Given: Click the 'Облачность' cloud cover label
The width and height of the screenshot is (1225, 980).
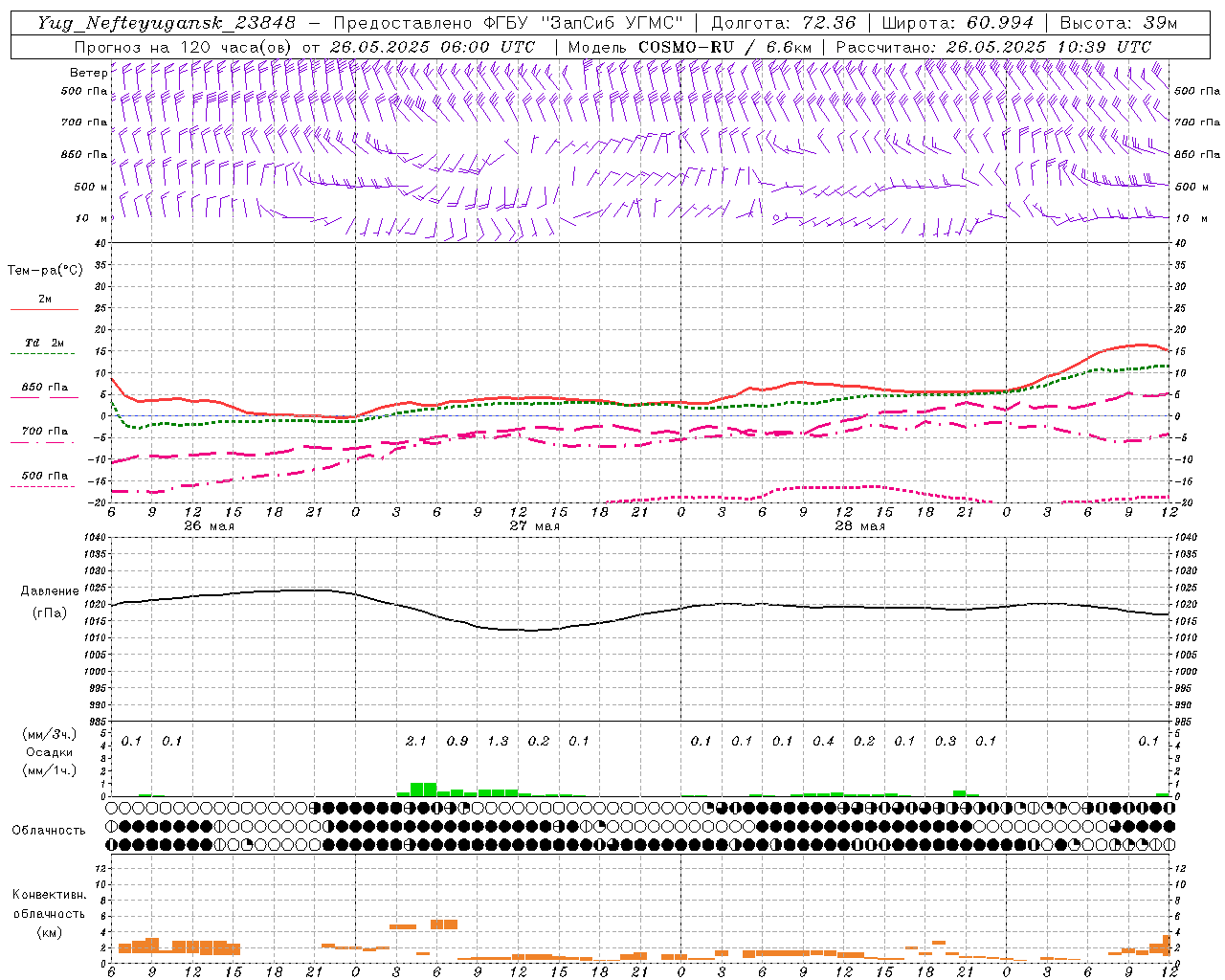Looking at the screenshot, I should (x=49, y=831).
